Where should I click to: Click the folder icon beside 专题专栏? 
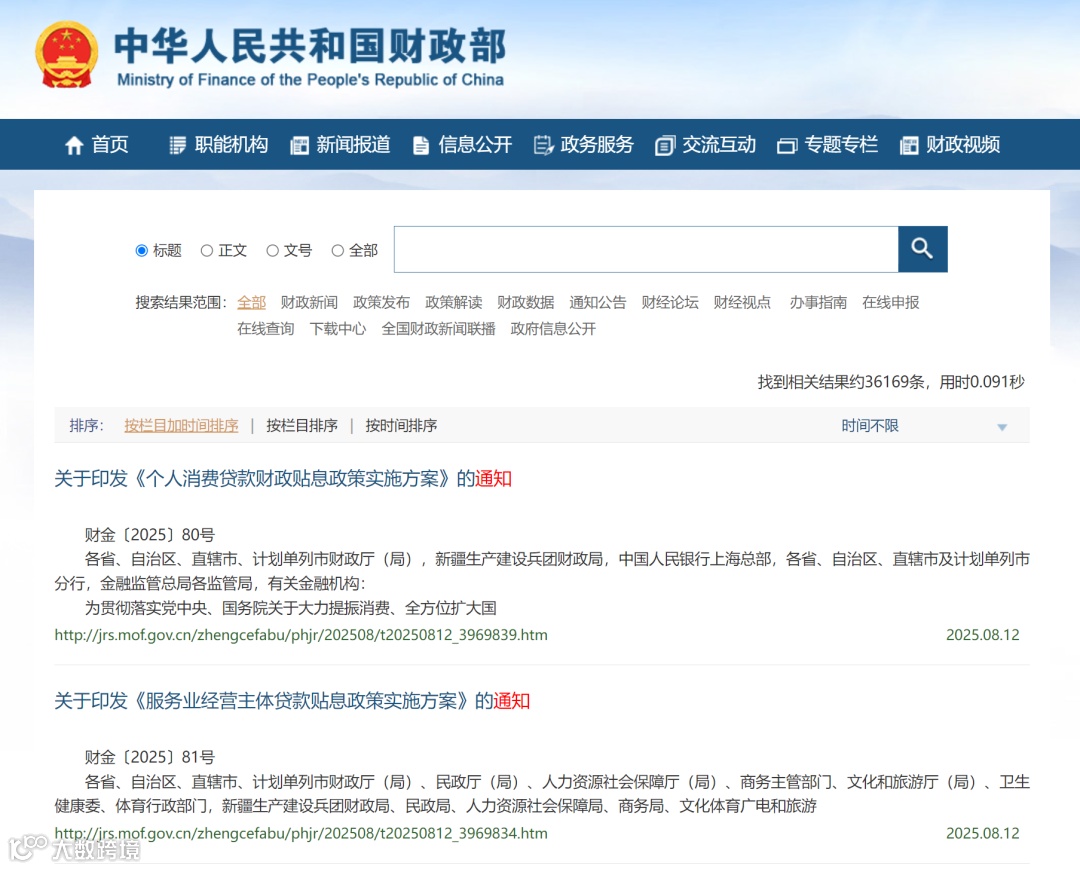coord(787,146)
